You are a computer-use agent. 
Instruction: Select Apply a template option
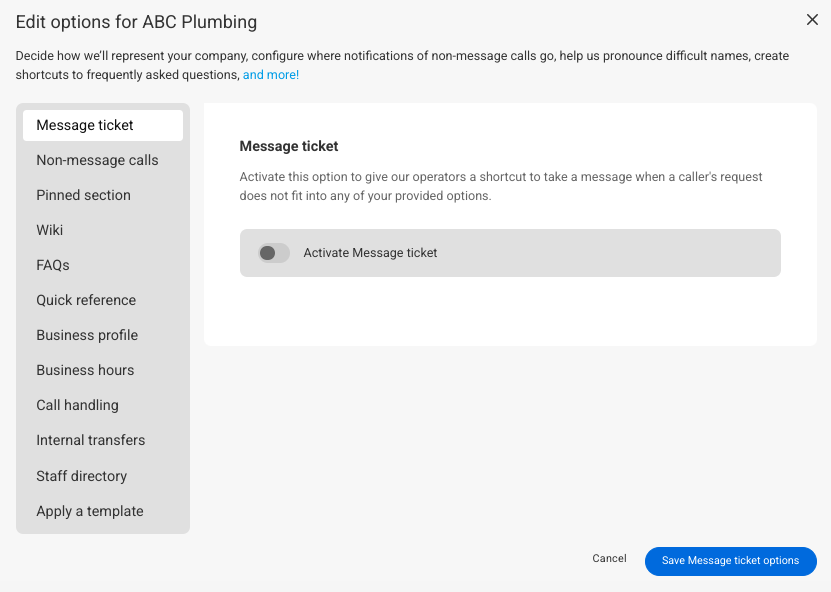click(90, 511)
